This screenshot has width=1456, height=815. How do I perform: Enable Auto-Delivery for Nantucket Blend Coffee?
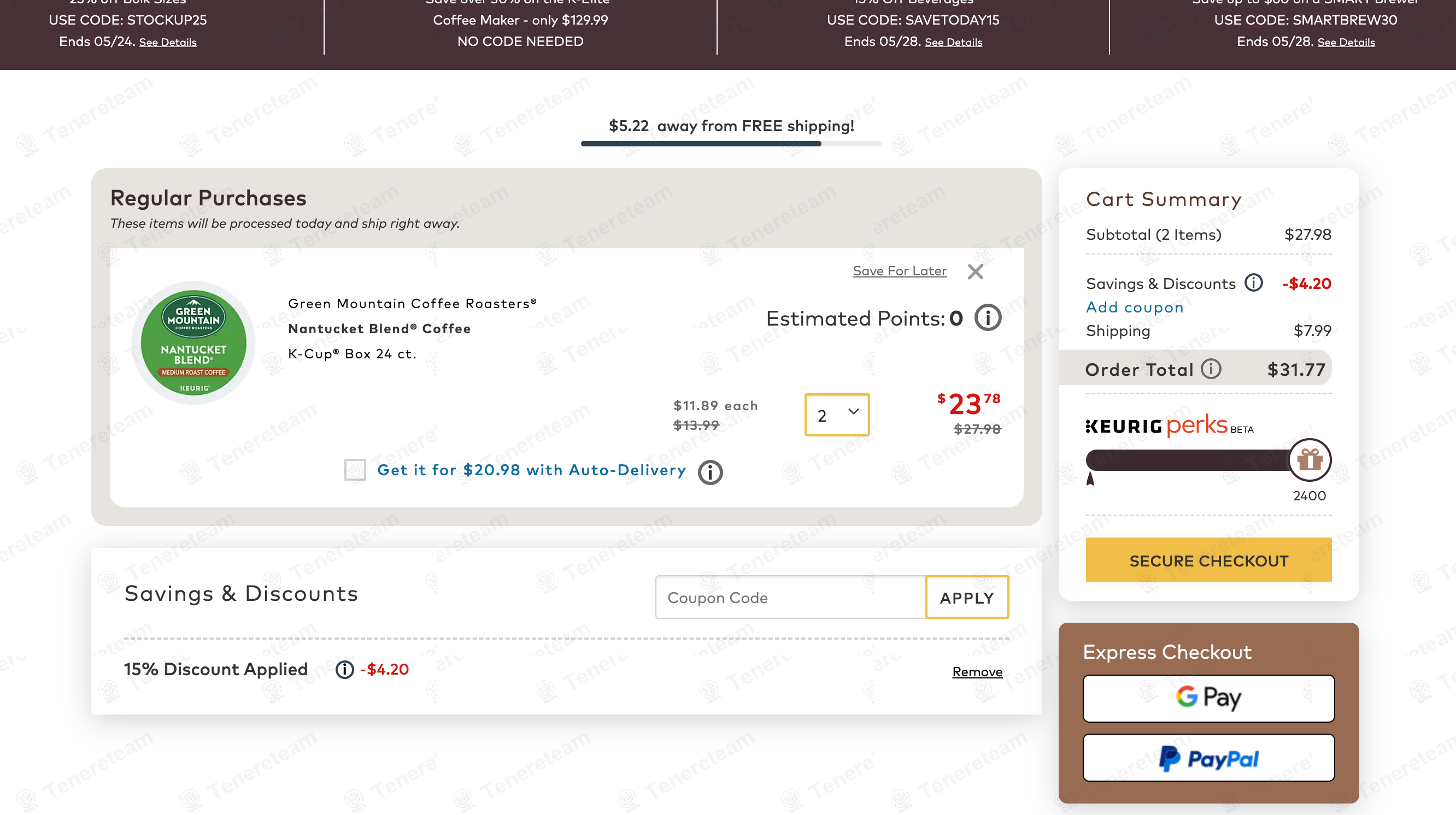coord(355,470)
